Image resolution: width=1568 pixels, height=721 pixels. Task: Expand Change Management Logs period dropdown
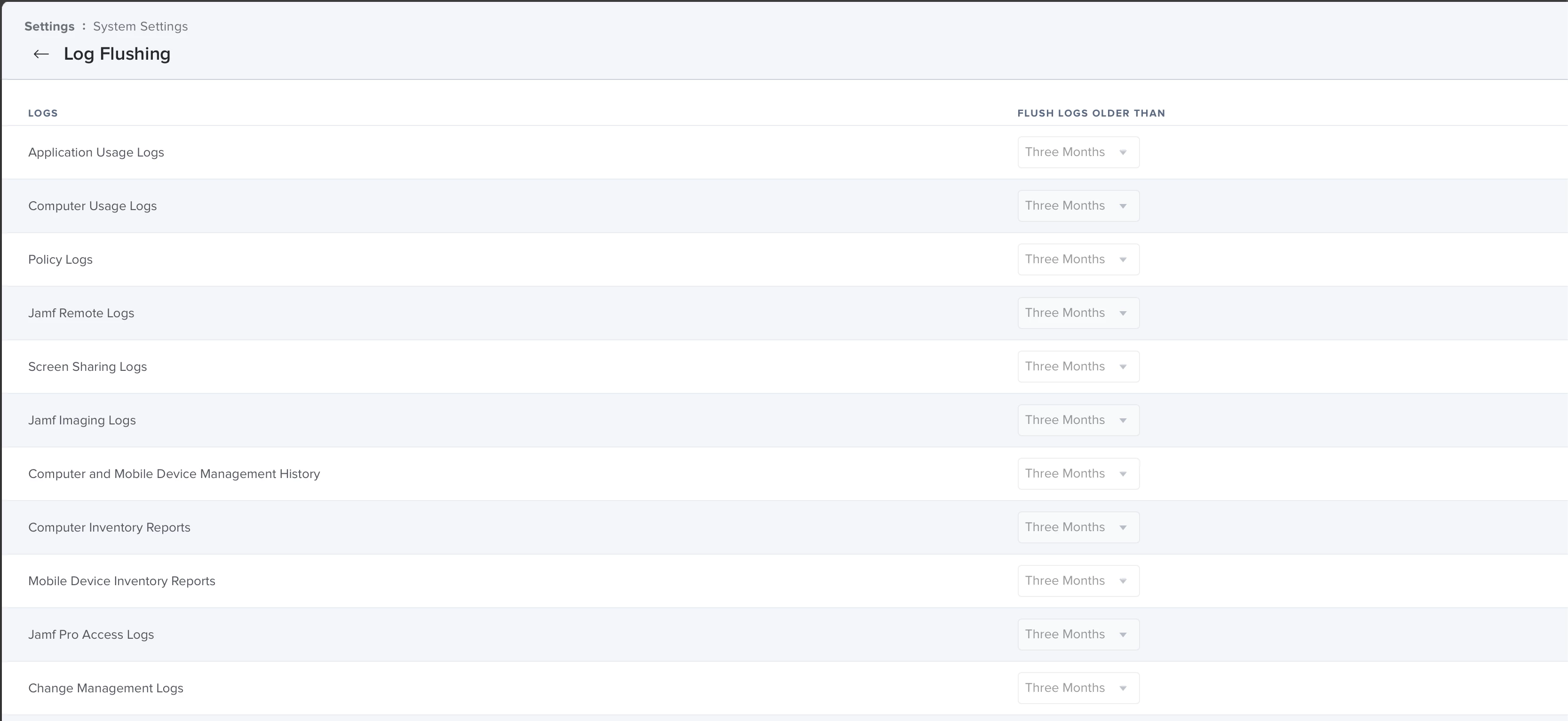pos(1077,688)
